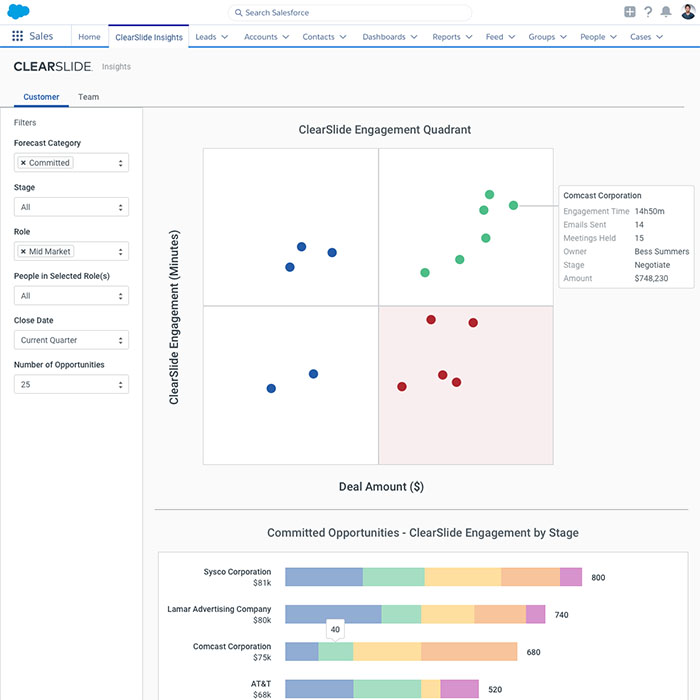The height and width of the screenshot is (700, 700).
Task: Open the help question mark icon
Action: point(648,12)
